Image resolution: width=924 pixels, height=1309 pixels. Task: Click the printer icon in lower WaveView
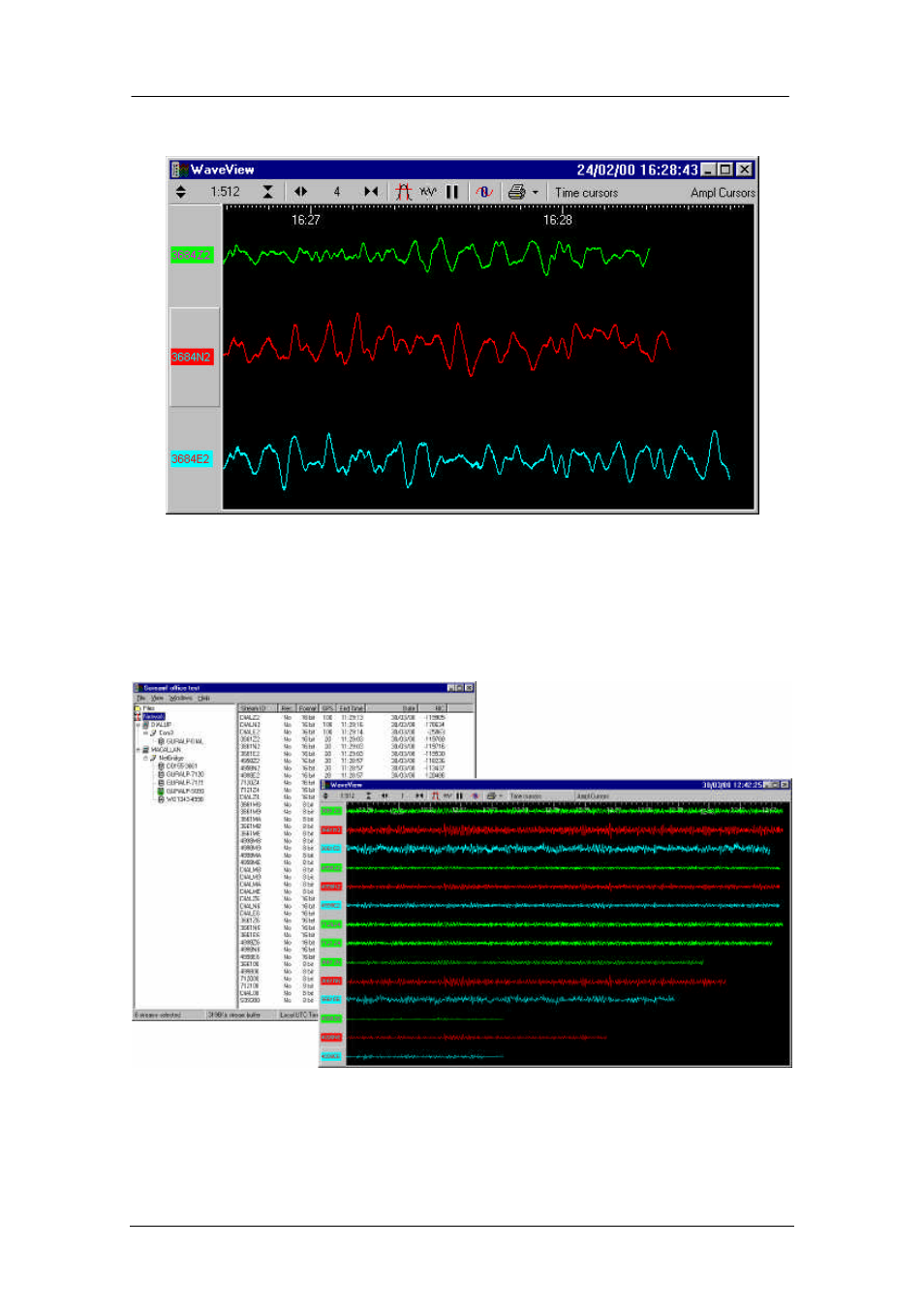[x=491, y=795]
